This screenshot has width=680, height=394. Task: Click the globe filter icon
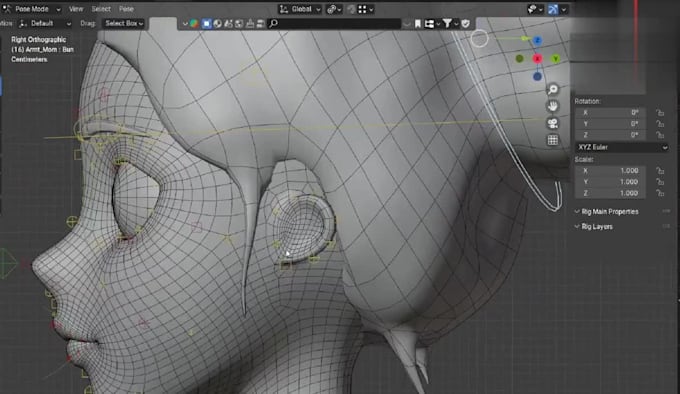[x=218, y=23]
